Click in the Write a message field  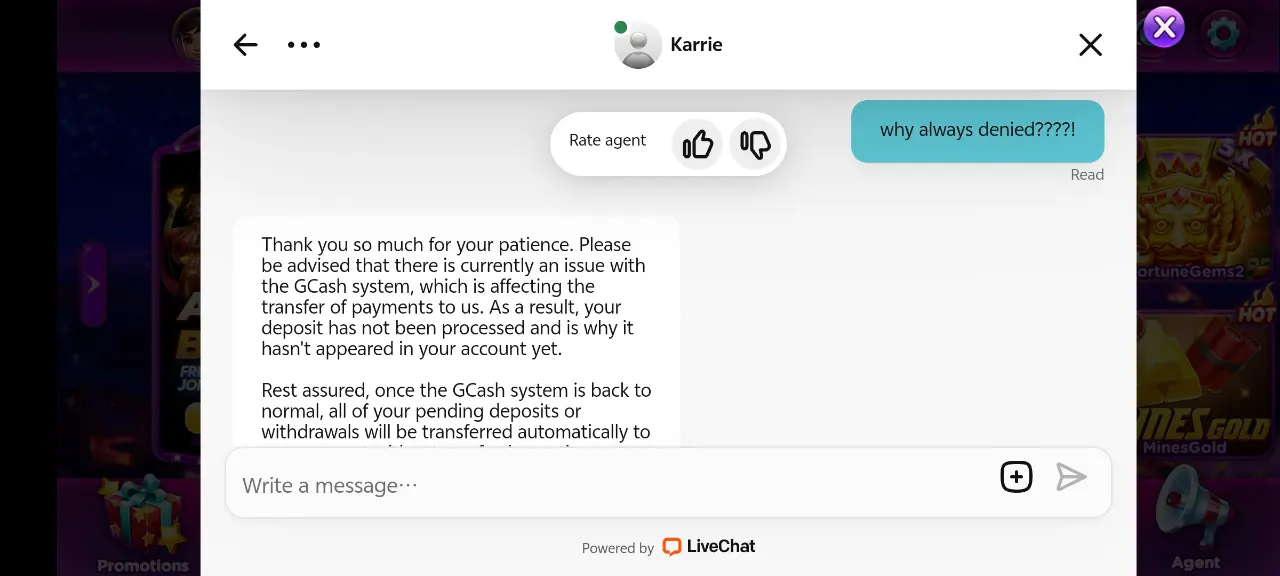click(610, 485)
